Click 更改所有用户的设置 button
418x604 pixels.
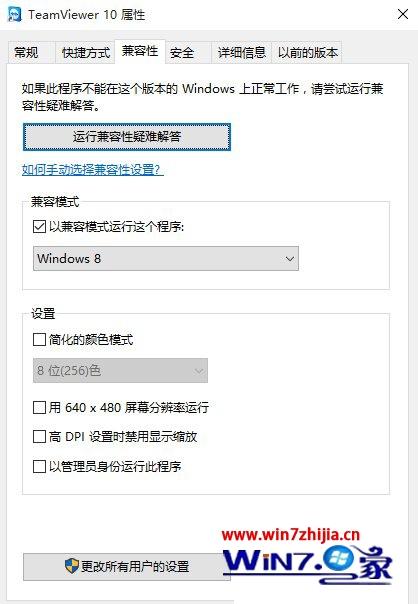click(127, 567)
